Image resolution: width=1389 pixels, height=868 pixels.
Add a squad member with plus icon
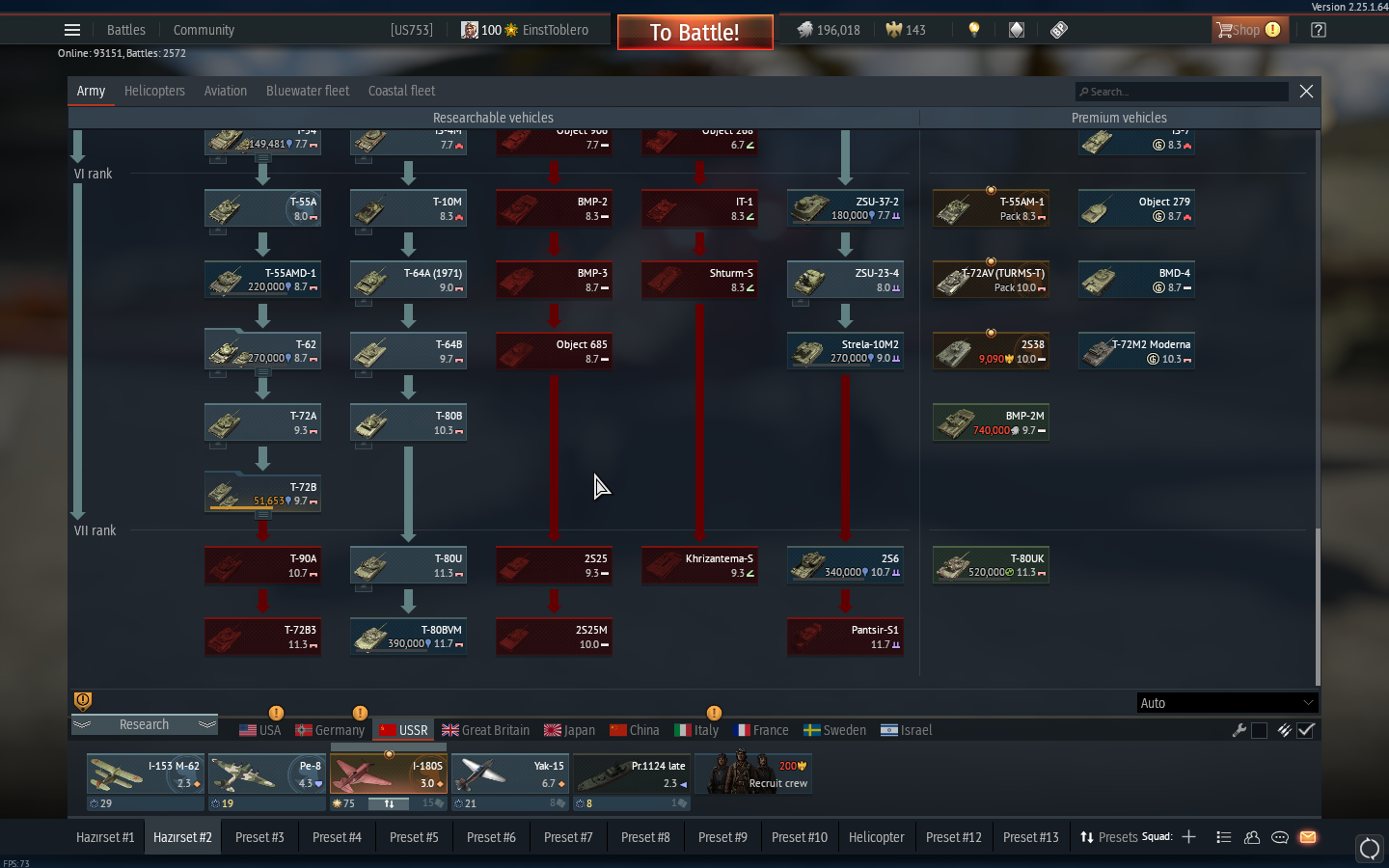click(1189, 837)
